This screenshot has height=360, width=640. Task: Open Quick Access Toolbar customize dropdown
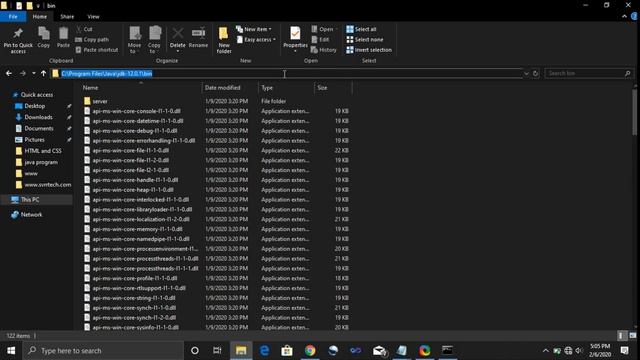pos(38,6)
